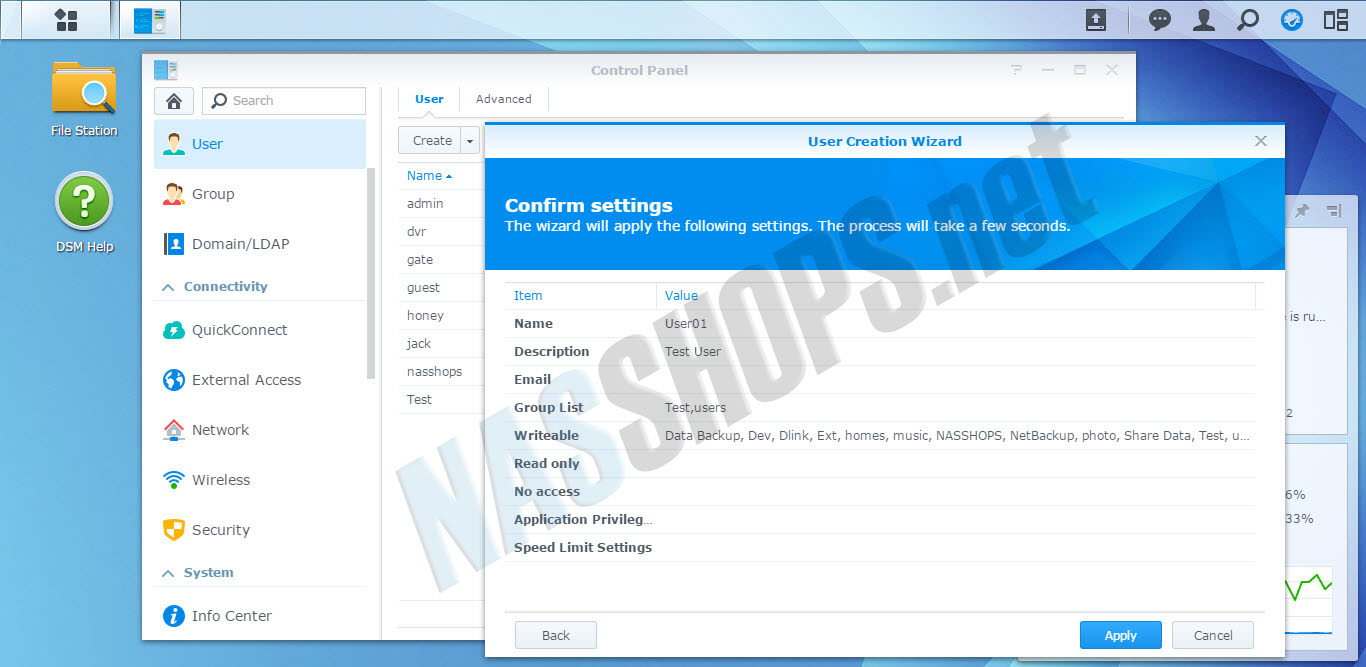1366x667 pixels.
Task: Open the user Options menu icon
Action: 1204,20
